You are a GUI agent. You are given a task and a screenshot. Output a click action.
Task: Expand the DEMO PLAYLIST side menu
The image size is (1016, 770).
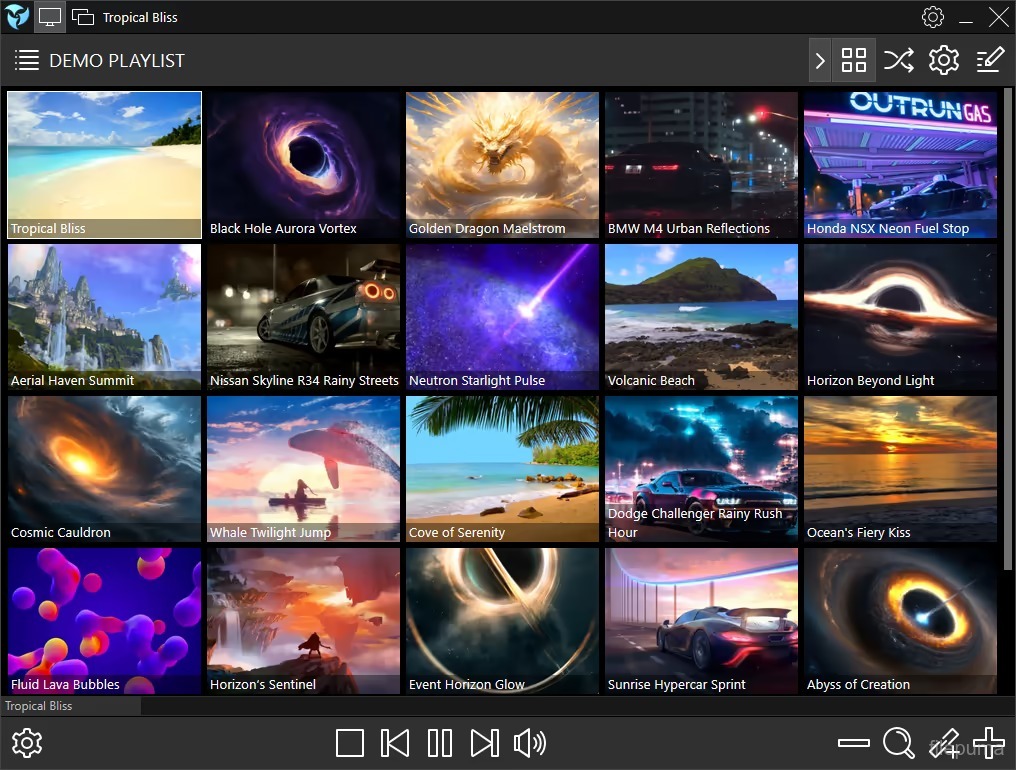27,60
